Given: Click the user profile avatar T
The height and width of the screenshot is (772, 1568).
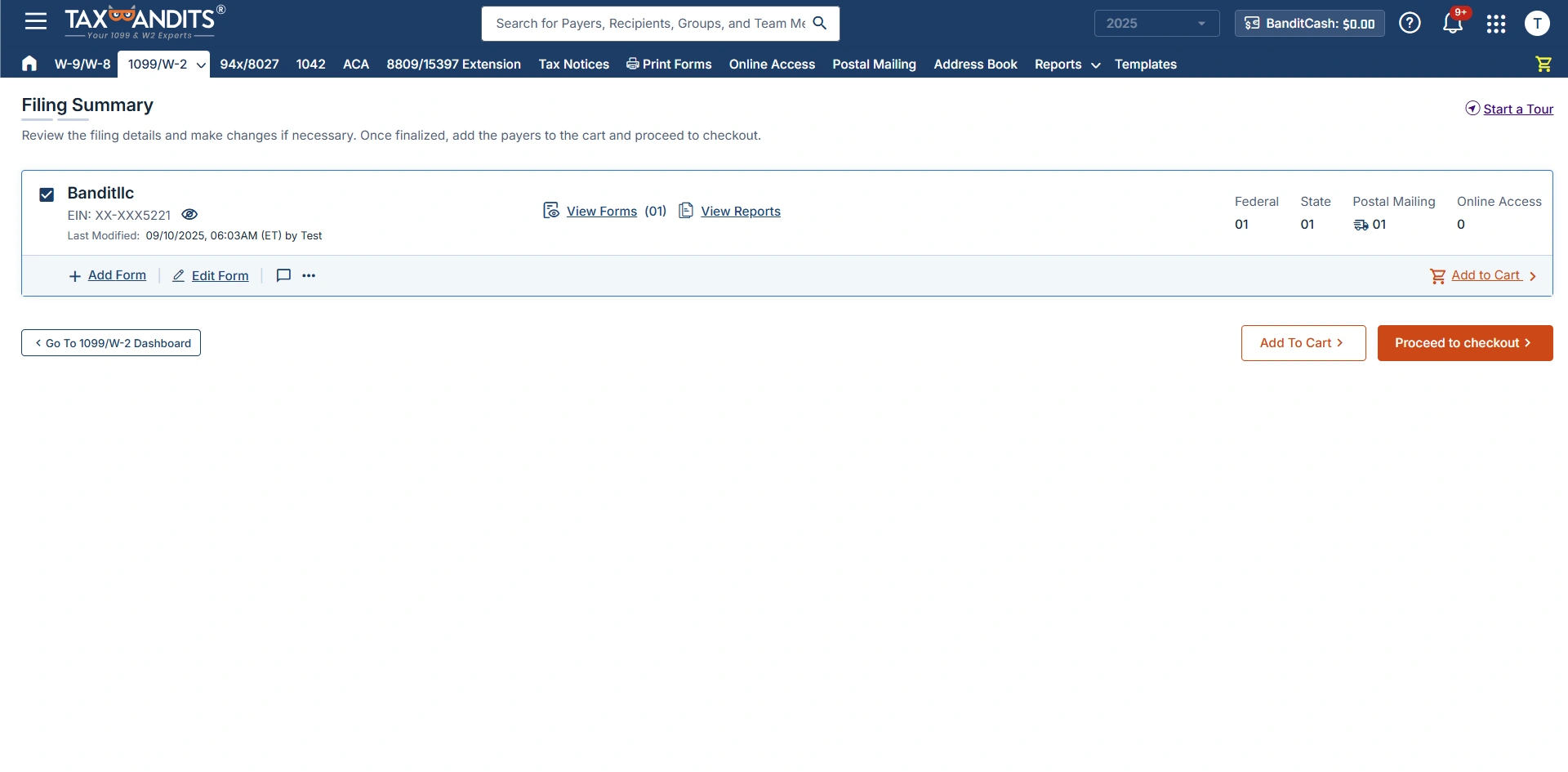Looking at the screenshot, I should [x=1537, y=24].
